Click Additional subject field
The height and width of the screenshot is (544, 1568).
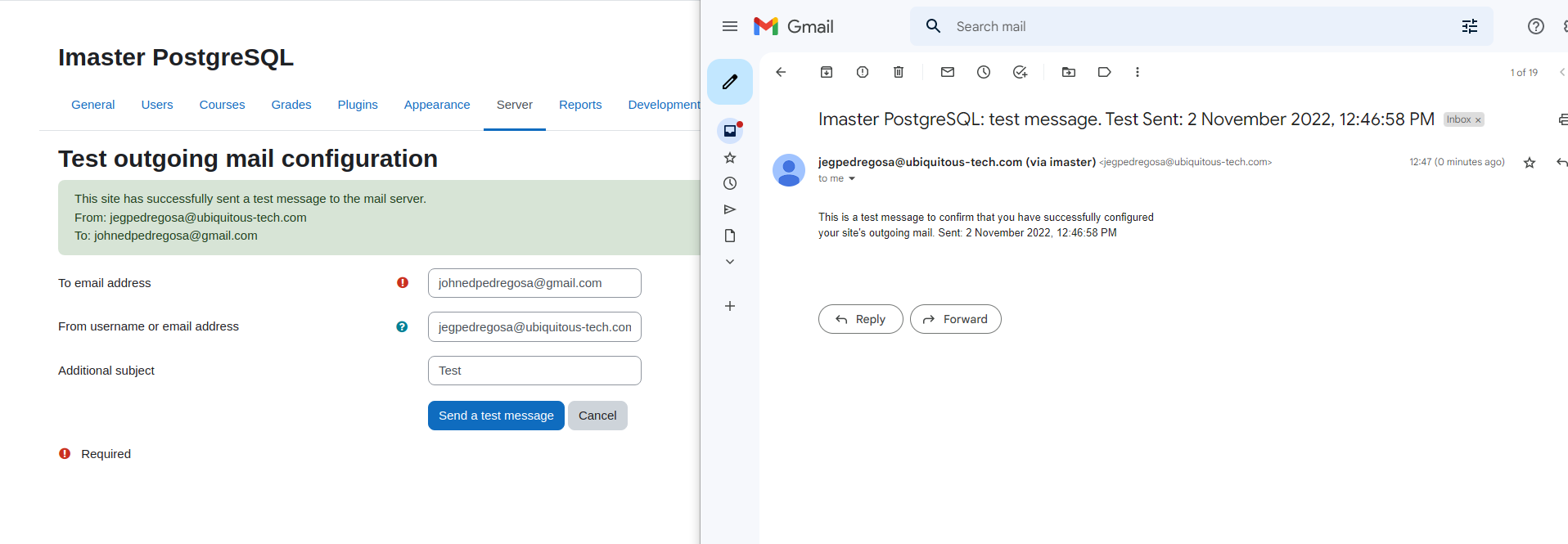pyautogui.click(x=534, y=371)
